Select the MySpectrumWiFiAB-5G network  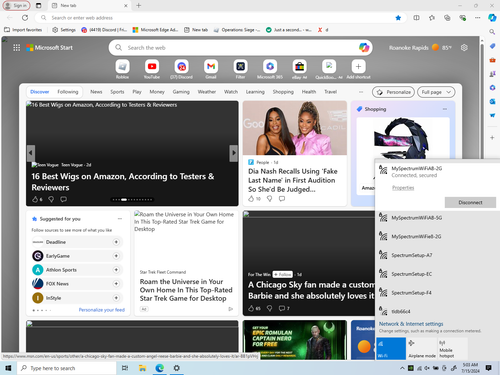point(437,218)
